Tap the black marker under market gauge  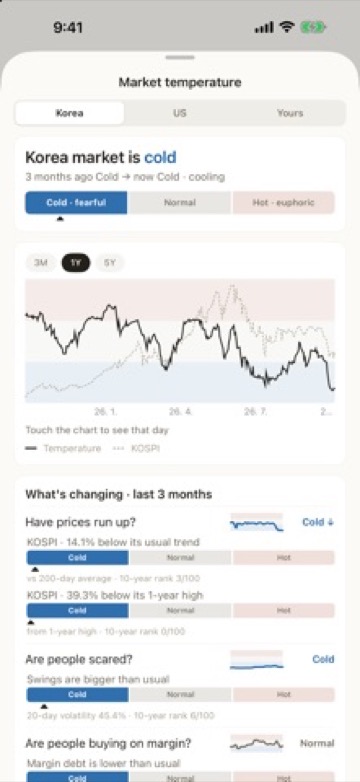tap(60, 218)
